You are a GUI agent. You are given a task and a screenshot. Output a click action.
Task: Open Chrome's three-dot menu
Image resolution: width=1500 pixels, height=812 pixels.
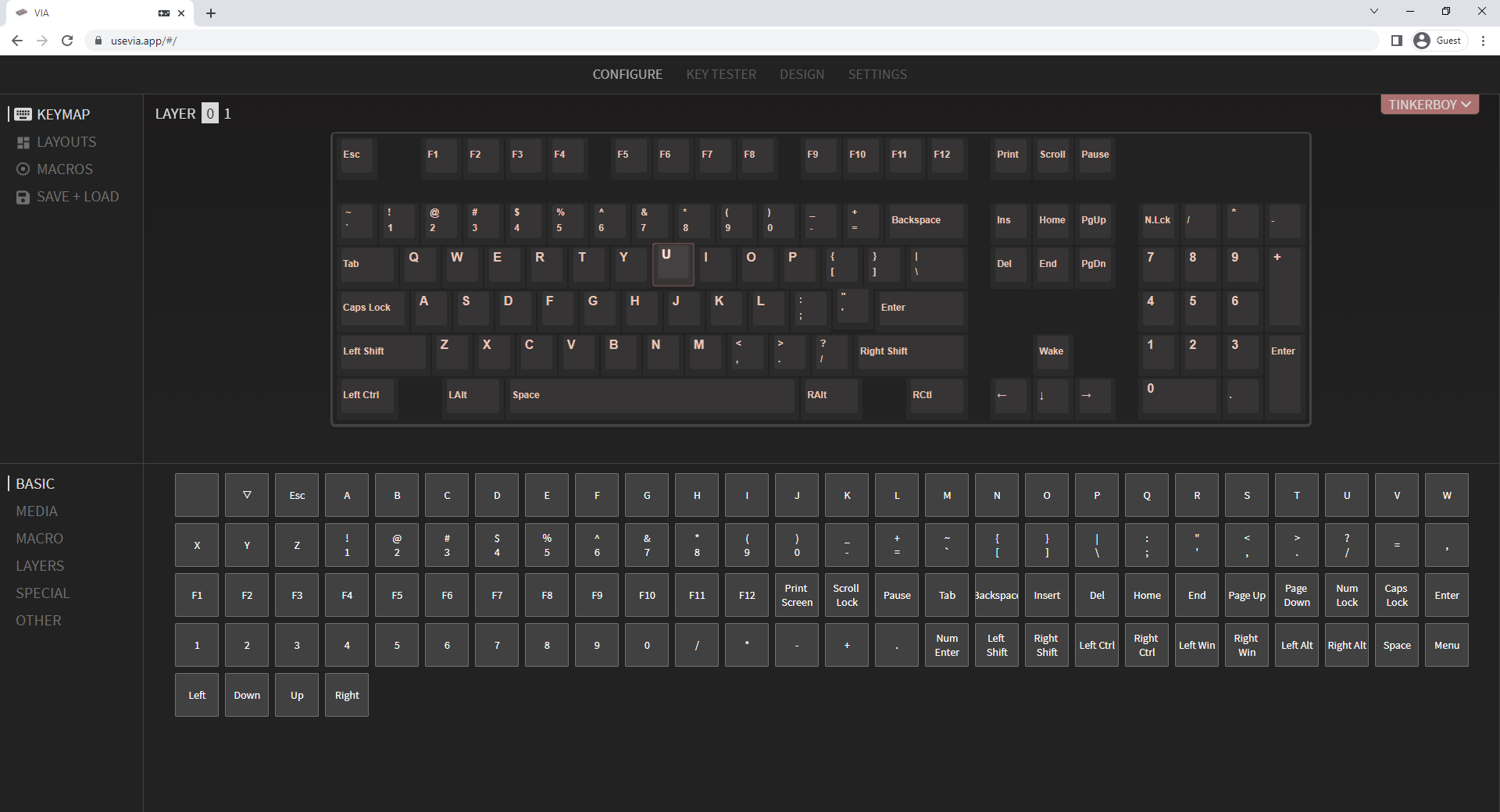pos(1483,41)
